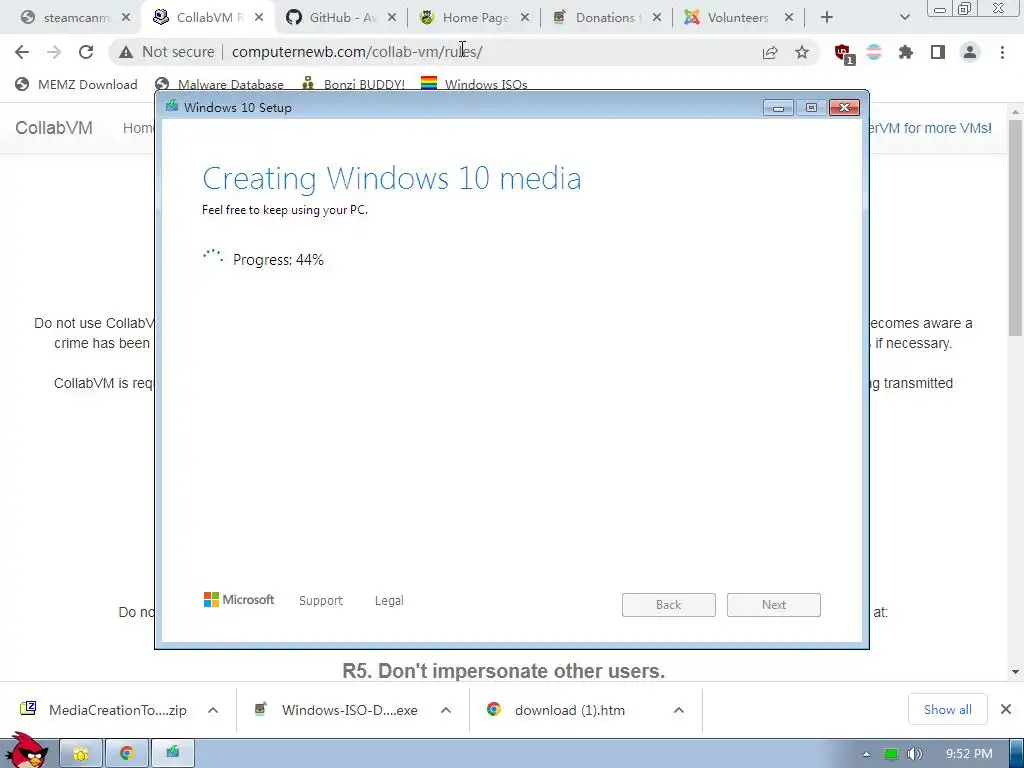Click Support link in Setup window
The width and height of the screenshot is (1024, 768).
coord(321,601)
